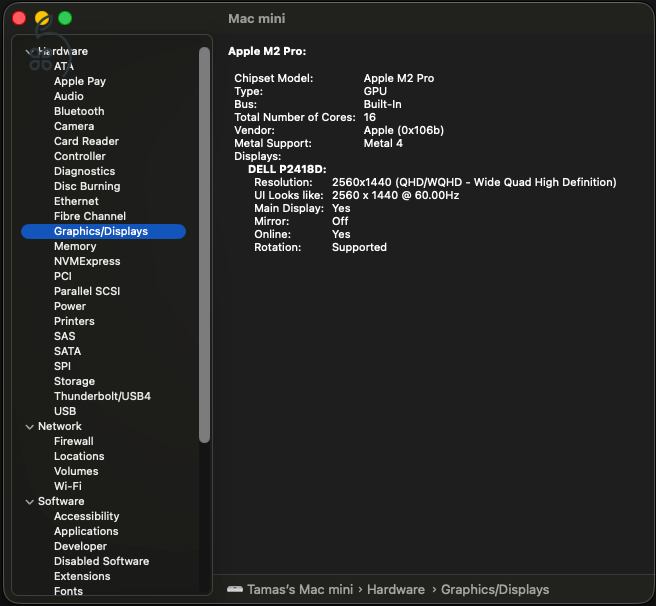Click the DELL P2418D display heading

click(x=287, y=169)
